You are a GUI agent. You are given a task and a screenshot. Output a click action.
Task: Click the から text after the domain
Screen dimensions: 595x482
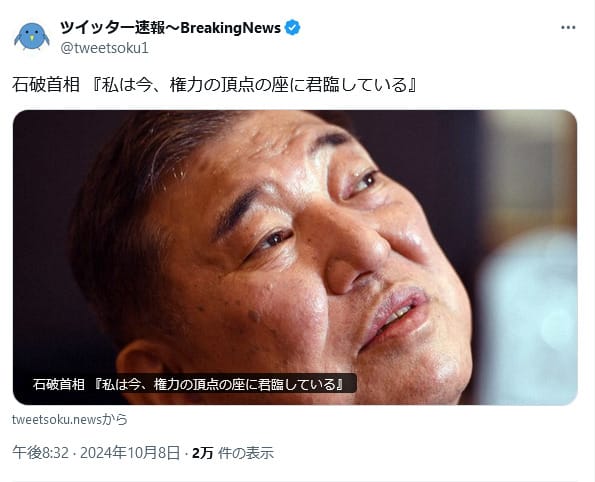115,419
